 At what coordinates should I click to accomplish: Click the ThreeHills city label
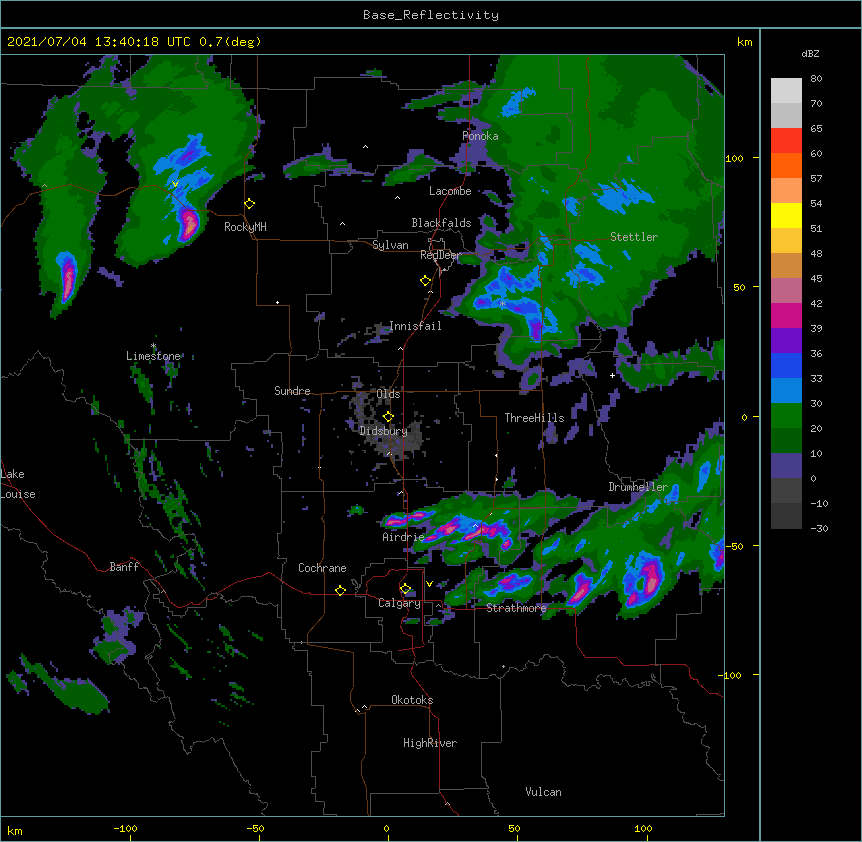(534, 418)
